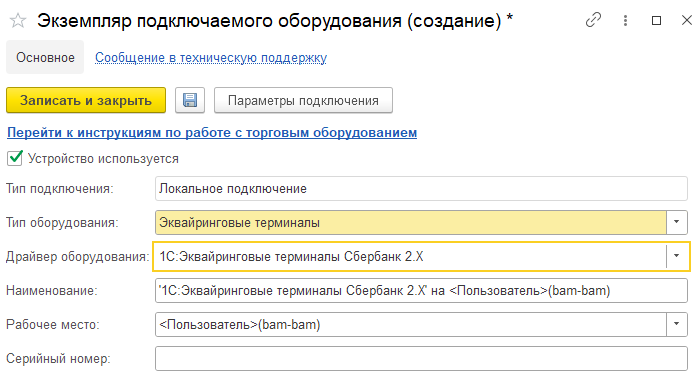Click the 'Тип оборудования:' label
700x380 pixels.
(62, 223)
